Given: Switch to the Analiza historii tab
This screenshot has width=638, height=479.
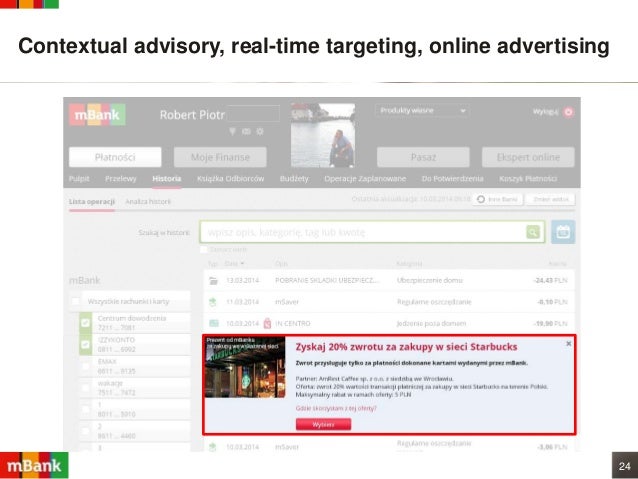Looking at the screenshot, I should tap(148, 201).
